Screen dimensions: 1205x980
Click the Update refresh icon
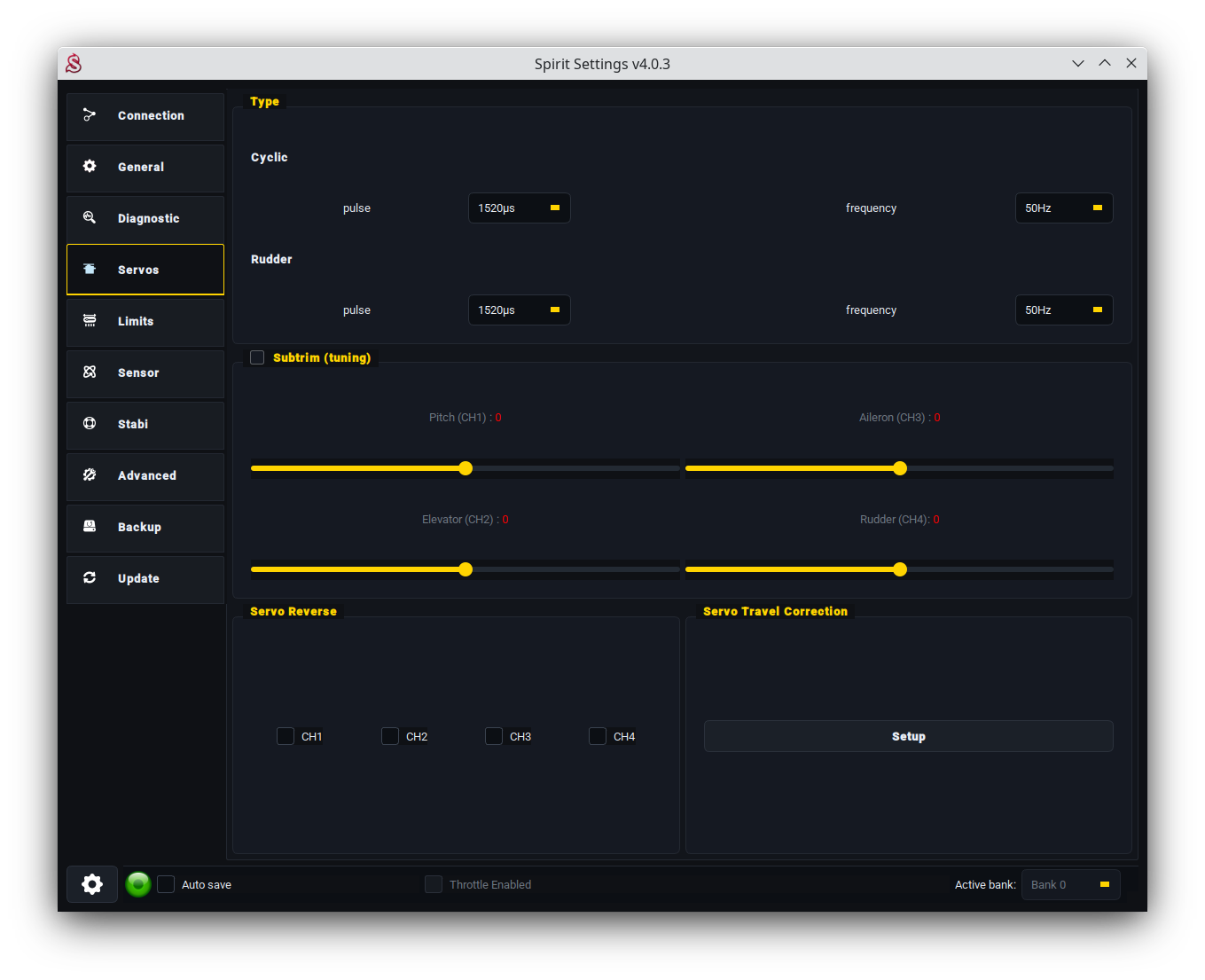pyautogui.click(x=90, y=578)
